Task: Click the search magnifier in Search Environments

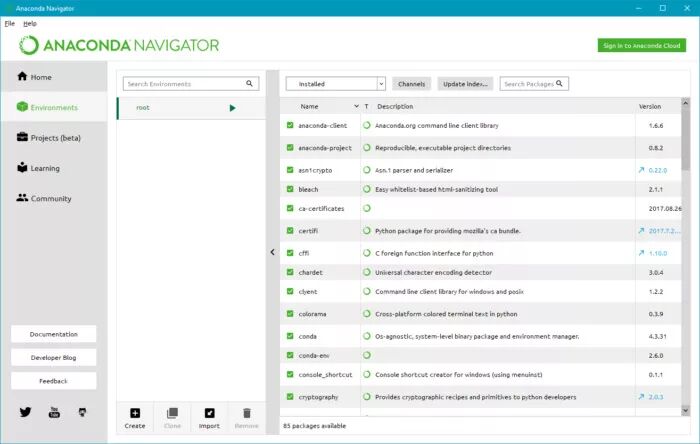Action: pyautogui.click(x=249, y=83)
